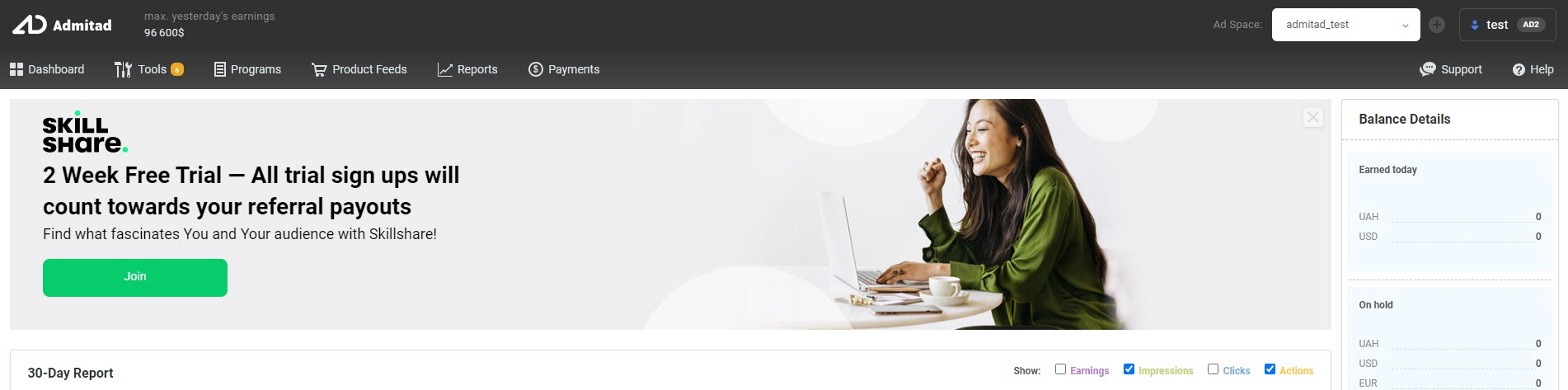Uncheck the Actions checkbox
This screenshot has height=390, width=1568.
pos(1270,369)
